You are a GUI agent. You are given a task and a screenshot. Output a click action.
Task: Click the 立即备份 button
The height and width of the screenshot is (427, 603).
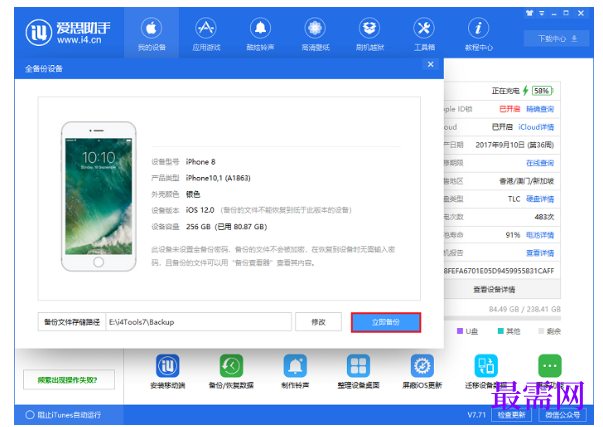pyautogui.click(x=386, y=322)
